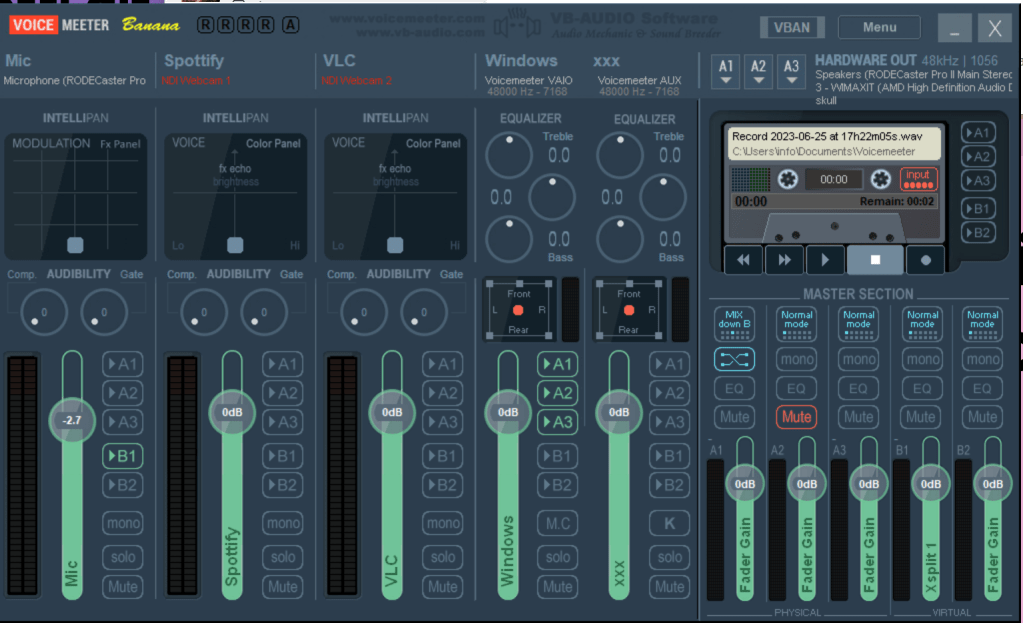Select Spottify input device NDI Webcam 1
The image size is (1023, 623).
point(196,80)
